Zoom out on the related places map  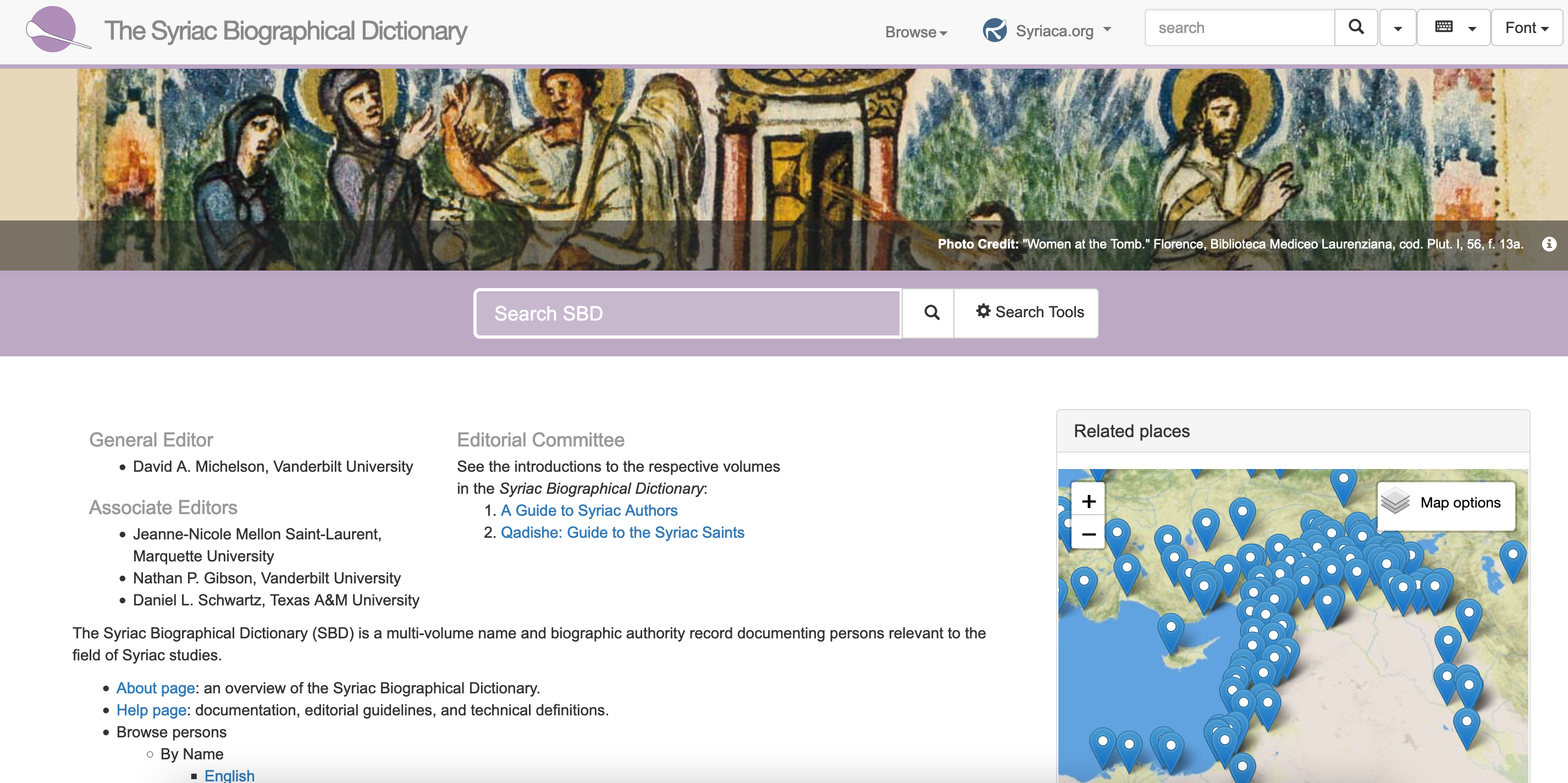point(1089,534)
